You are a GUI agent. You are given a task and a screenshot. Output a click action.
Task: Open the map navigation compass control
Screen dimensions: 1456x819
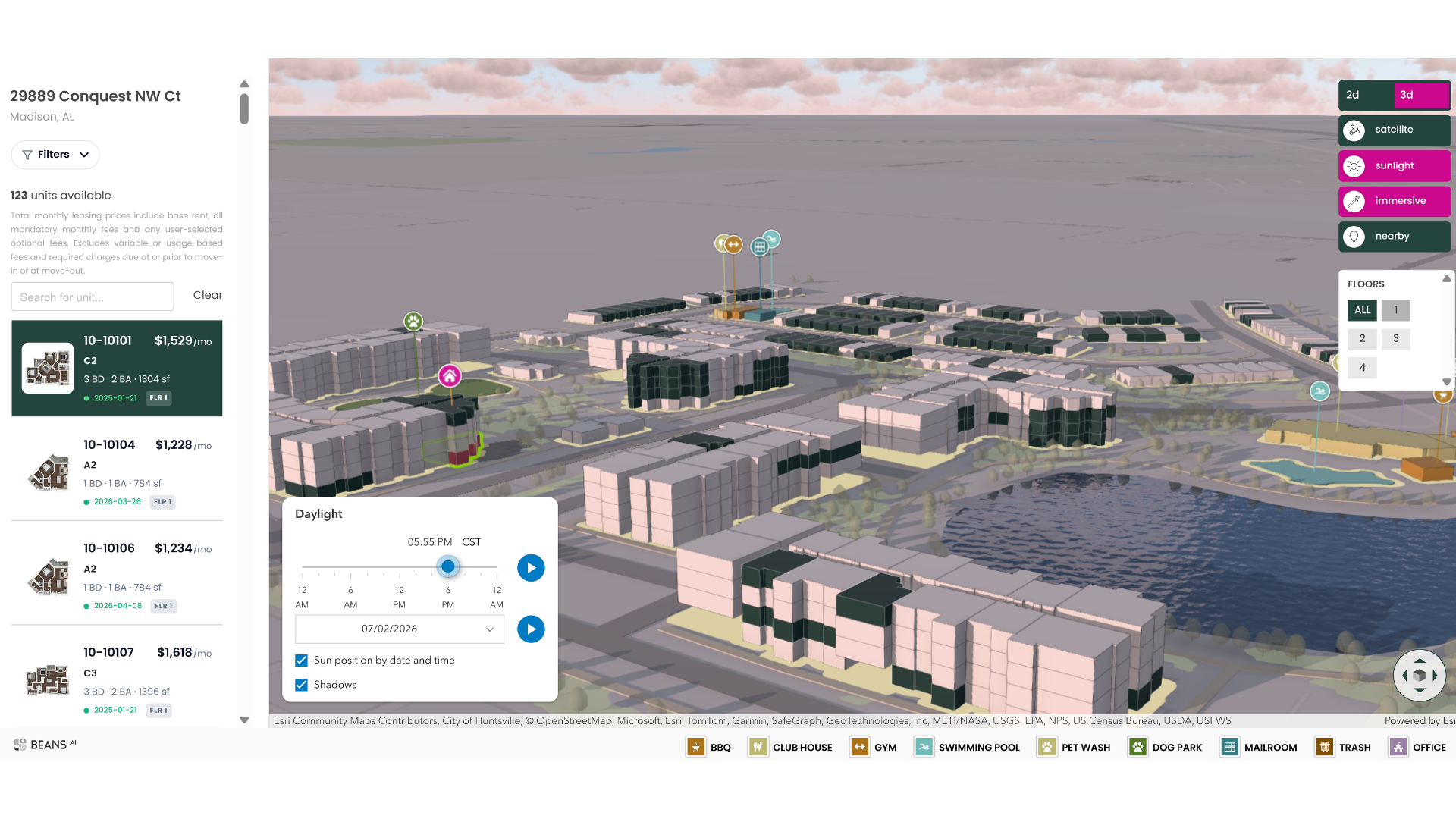pyautogui.click(x=1419, y=675)
